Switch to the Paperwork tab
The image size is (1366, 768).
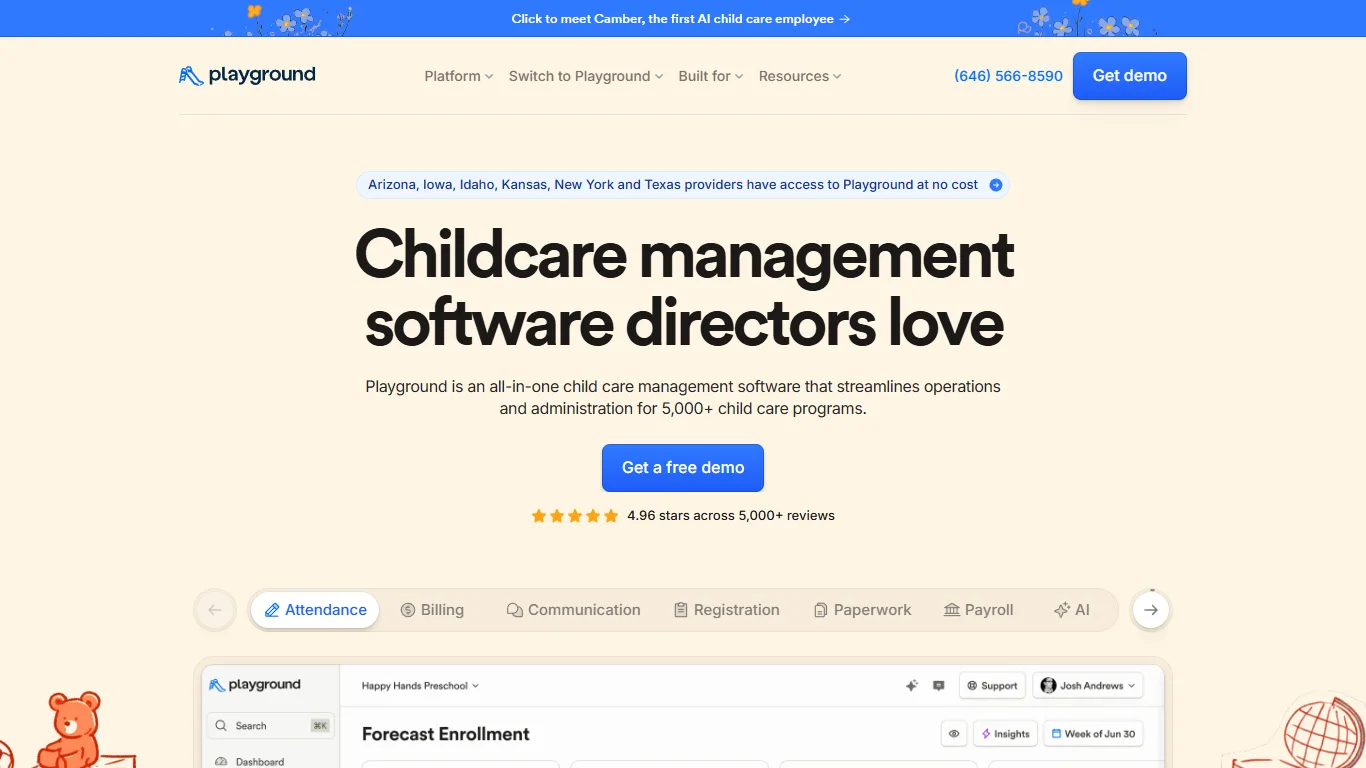pyautogui.click(x=863, y=610)
